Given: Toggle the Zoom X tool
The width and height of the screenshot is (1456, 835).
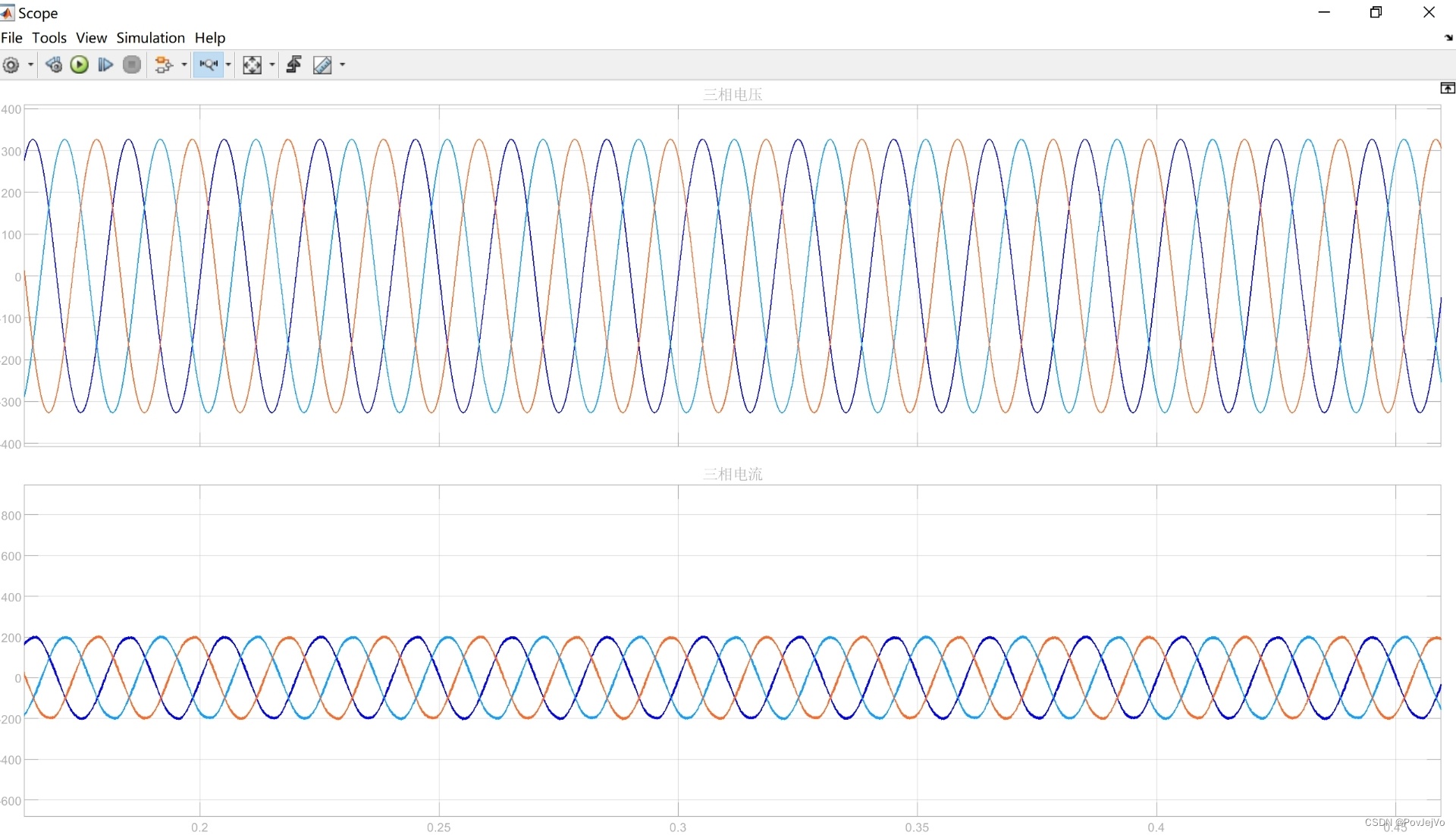Looking at the screenshot, I should tap(208, 65).
